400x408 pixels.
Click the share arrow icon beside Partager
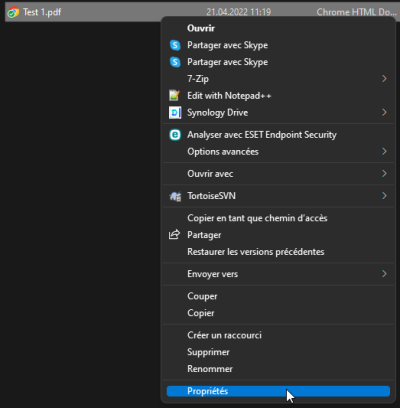(x=174, y=235)
